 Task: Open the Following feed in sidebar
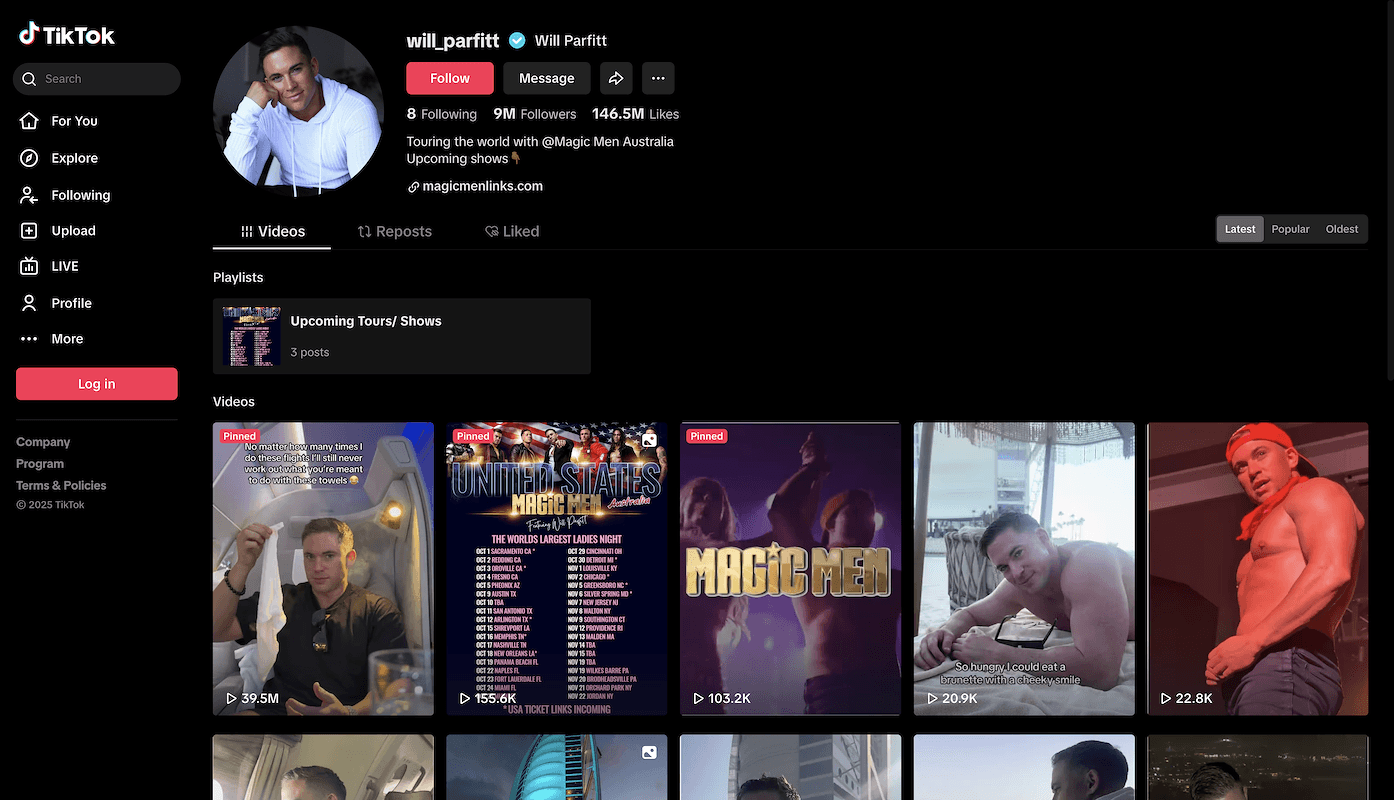80,195
